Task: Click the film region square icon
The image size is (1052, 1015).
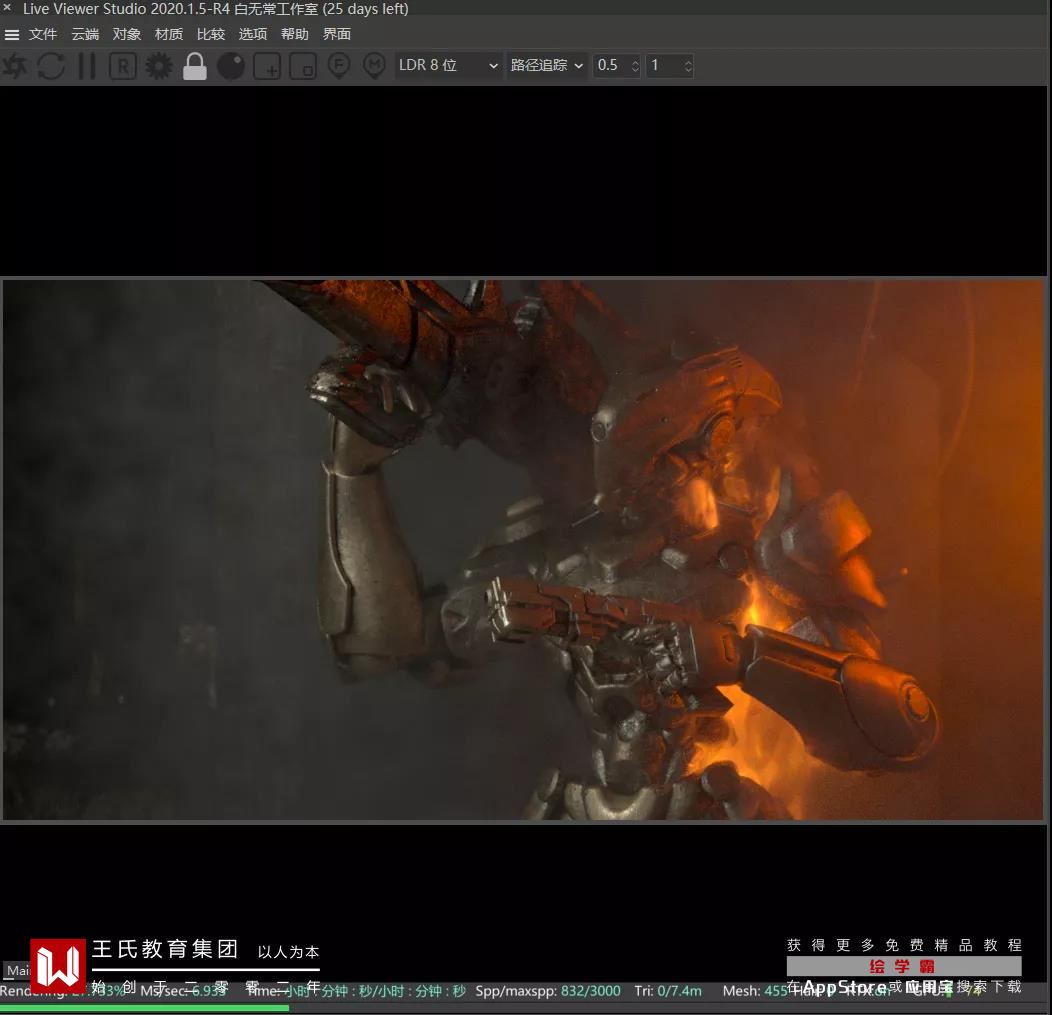Action: tap(303, 66)
